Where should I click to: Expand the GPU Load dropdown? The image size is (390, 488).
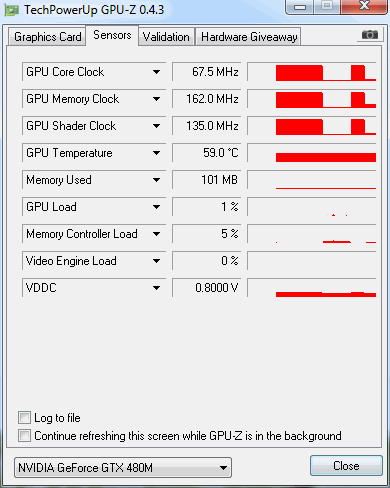[x=156, y=207]
